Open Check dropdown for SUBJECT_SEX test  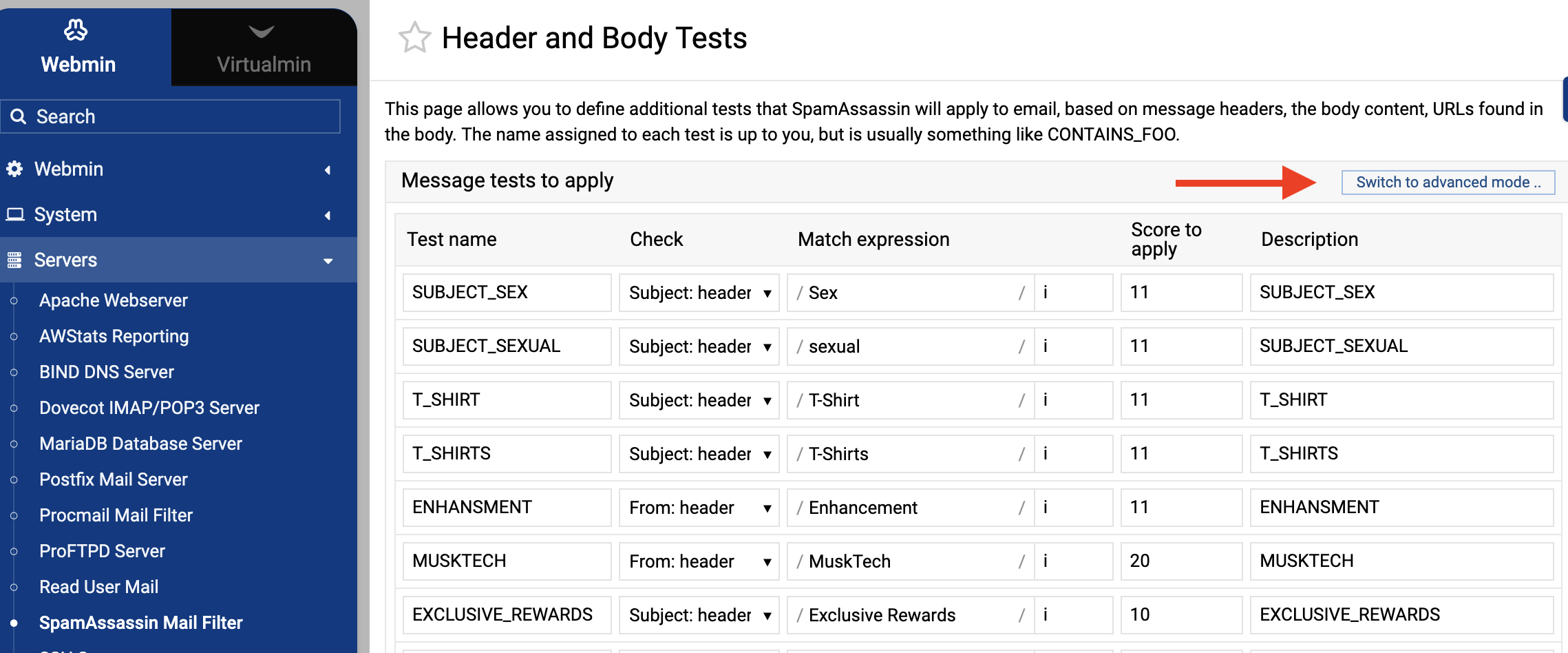(x=699, y=293)
